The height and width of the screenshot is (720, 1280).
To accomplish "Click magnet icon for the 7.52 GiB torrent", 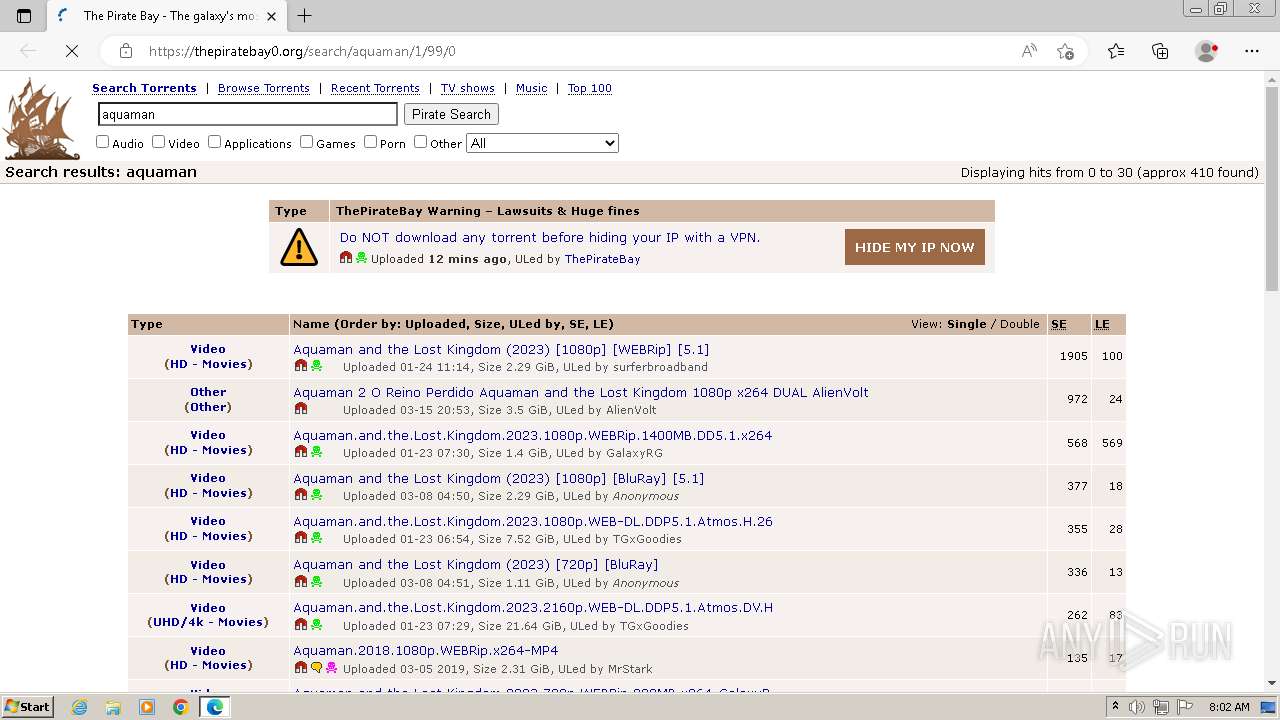I will (x=301, y=538).
